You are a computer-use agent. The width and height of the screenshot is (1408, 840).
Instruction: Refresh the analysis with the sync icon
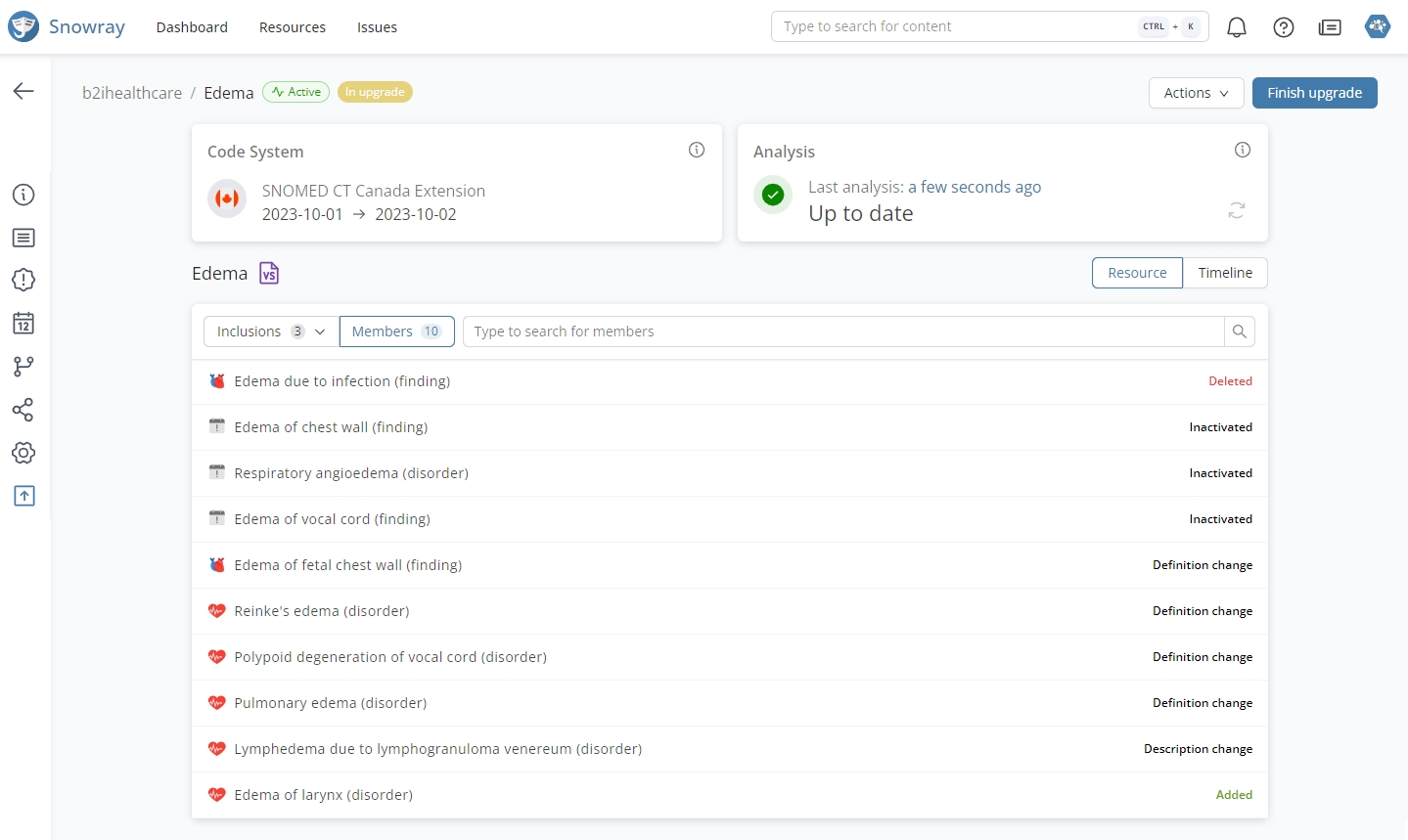pyautogui.click(x=1237, y=210)
